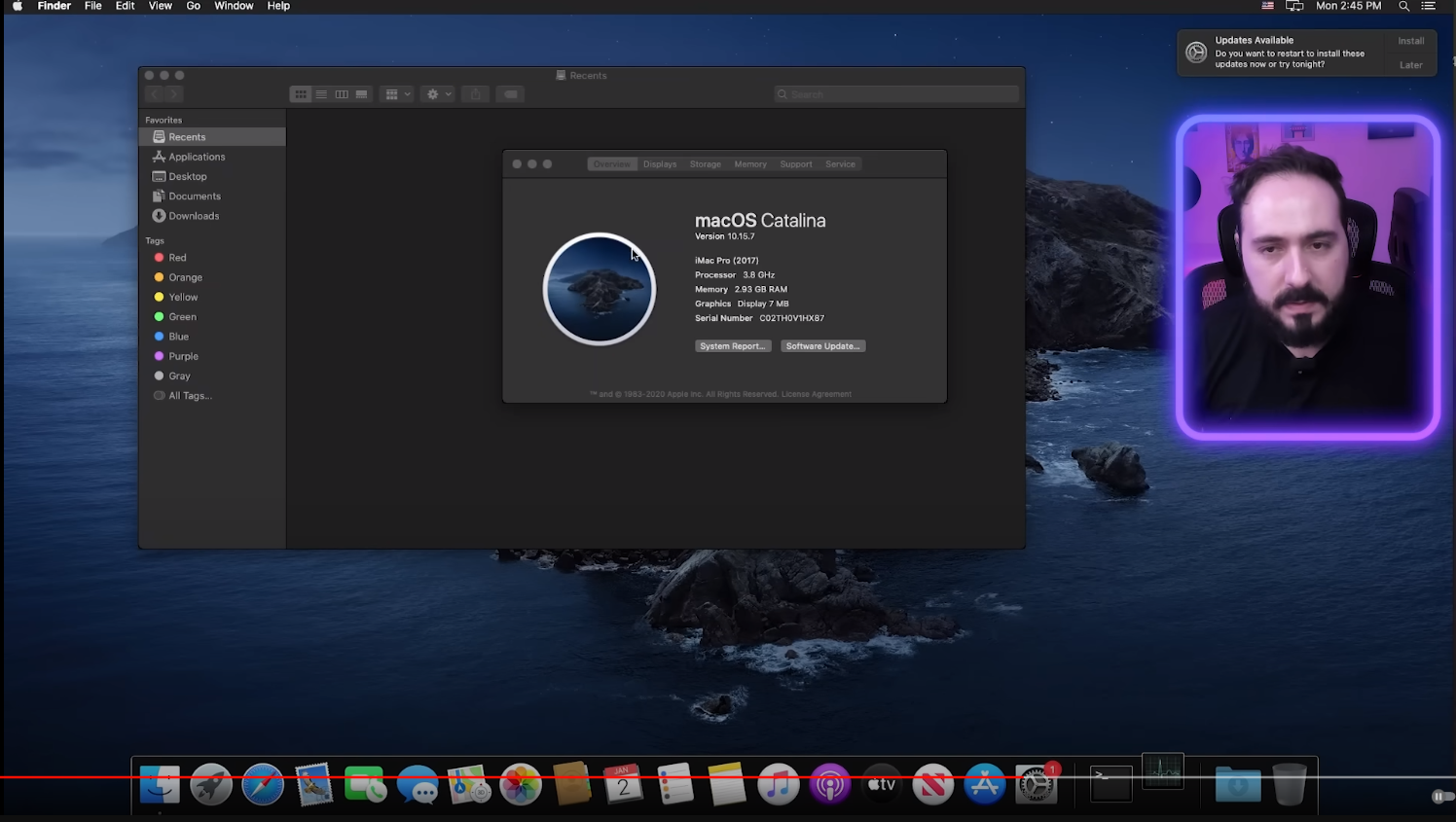
Task: Click Install in the Updates notification
Action: coord(1411,41)
